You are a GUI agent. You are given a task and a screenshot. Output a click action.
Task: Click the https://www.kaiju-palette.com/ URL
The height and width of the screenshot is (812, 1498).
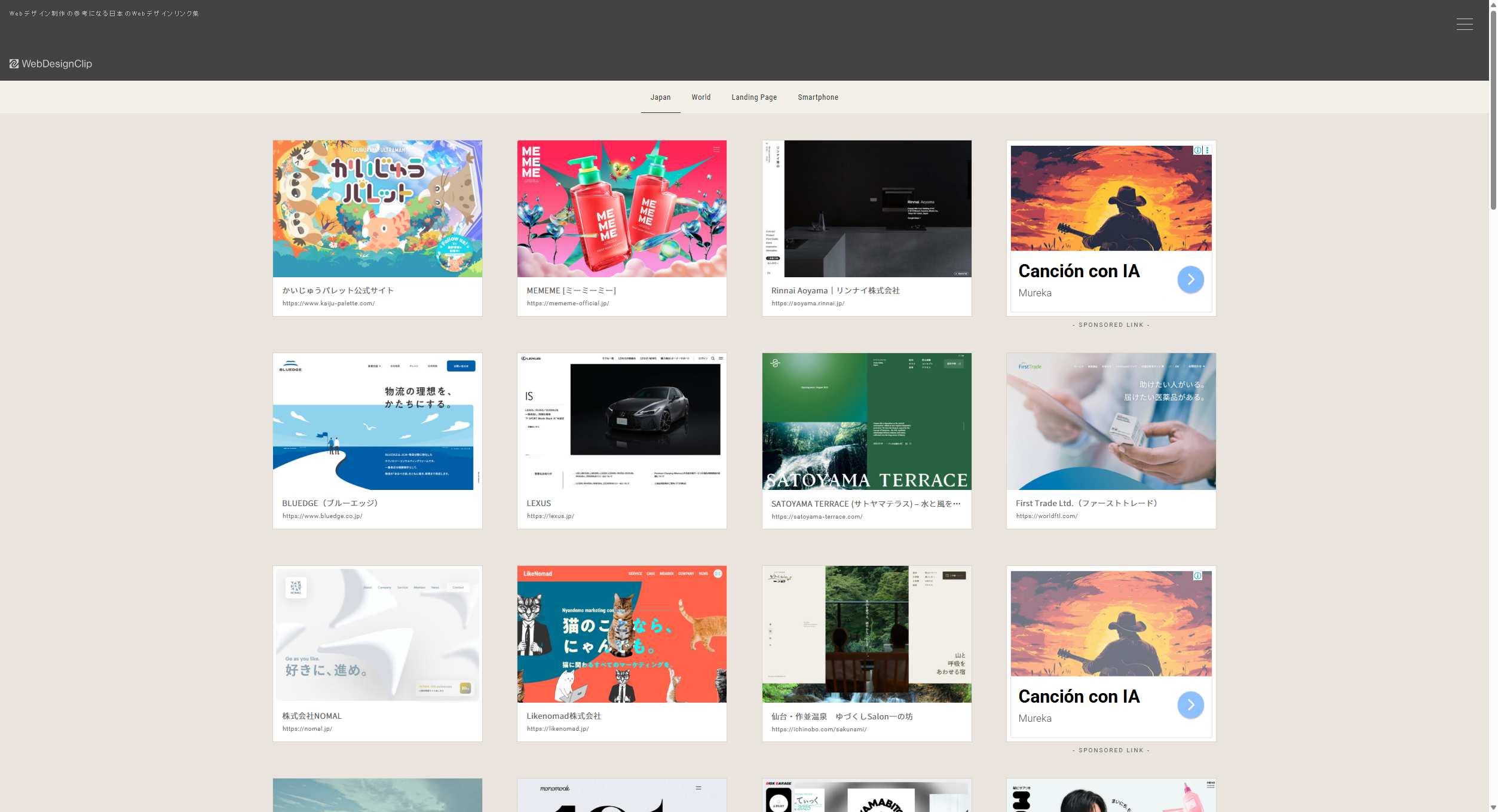coord(329,304)
